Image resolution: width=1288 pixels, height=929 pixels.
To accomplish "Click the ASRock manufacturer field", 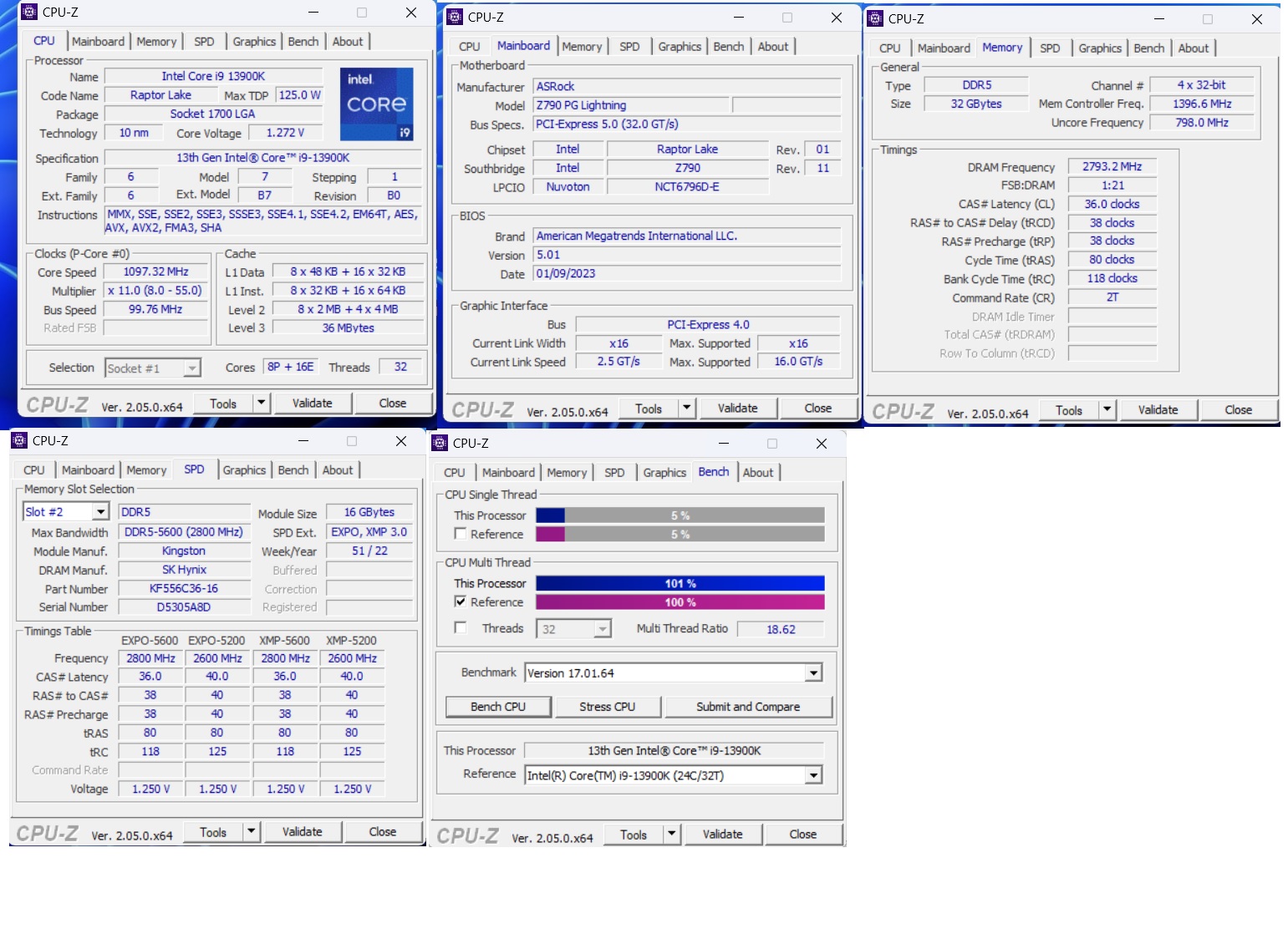I will click(x=687, y=86).
